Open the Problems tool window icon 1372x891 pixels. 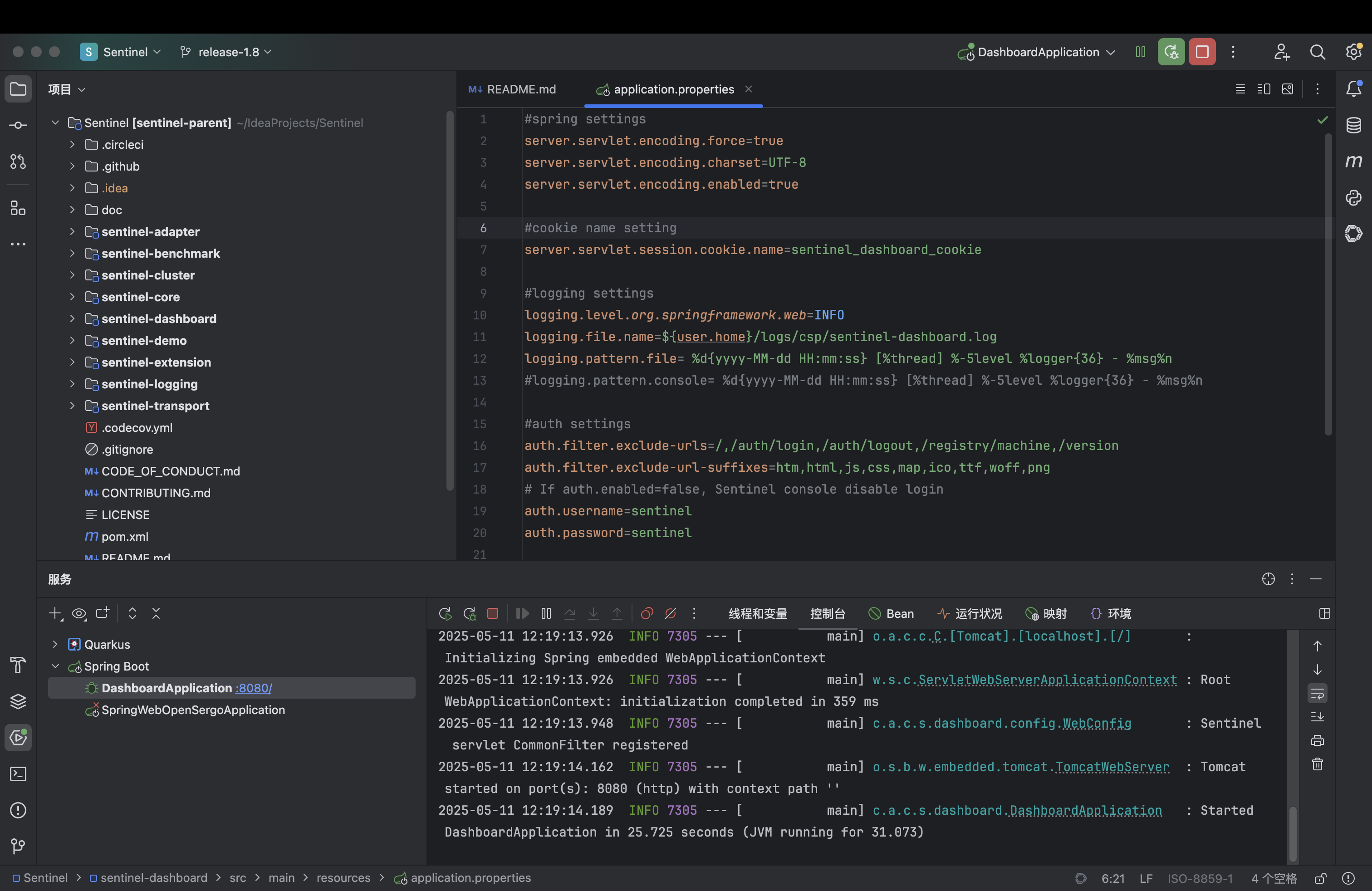click(18, 810)
